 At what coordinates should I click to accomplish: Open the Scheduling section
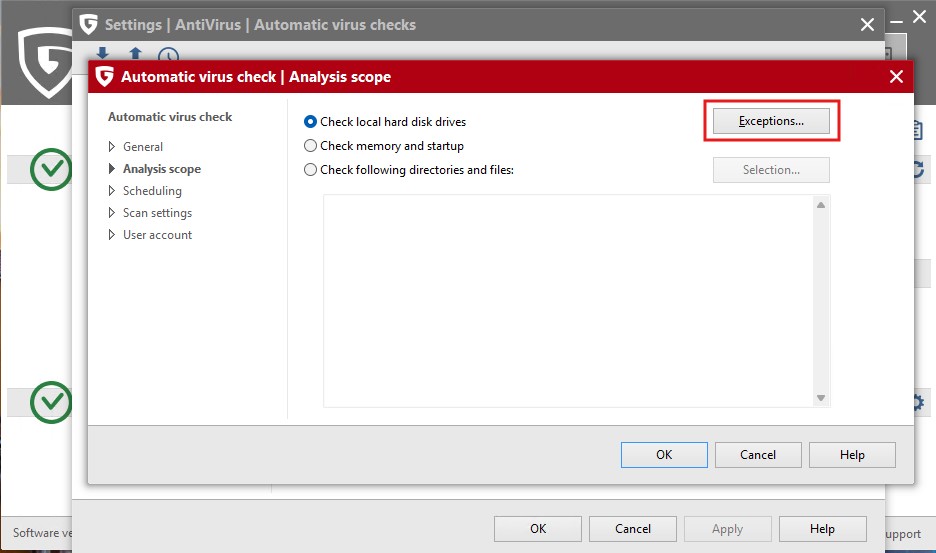(x=152, y=191)
